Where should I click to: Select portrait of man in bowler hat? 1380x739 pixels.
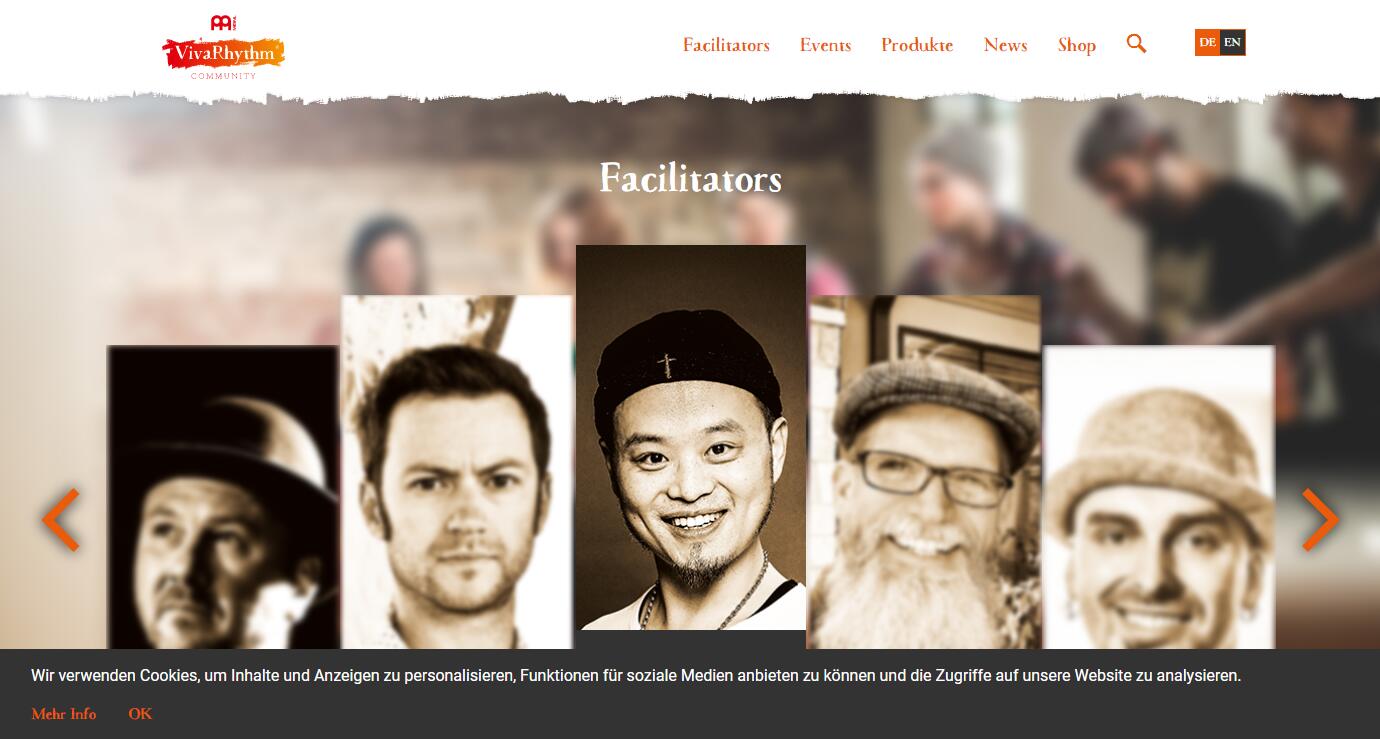point(222,497)
